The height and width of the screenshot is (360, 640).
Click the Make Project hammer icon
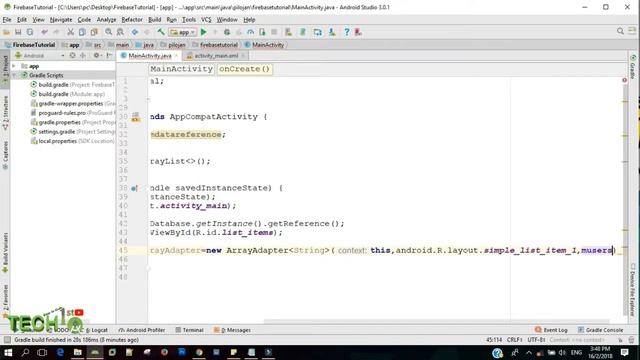pos(161,32)
